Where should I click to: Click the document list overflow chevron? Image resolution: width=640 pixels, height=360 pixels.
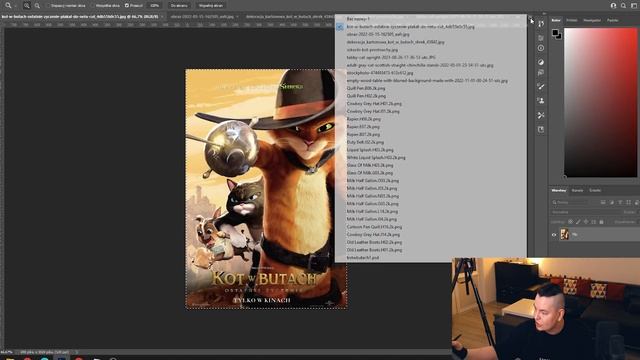tap(530, 17)
